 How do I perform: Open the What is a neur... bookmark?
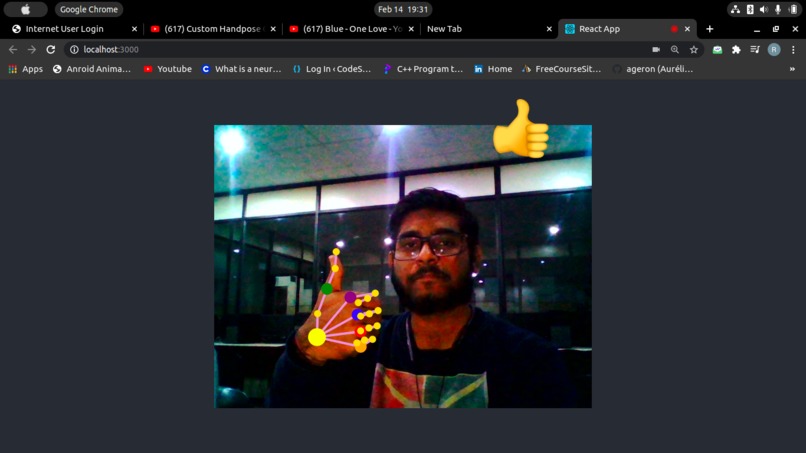point(242,69)
